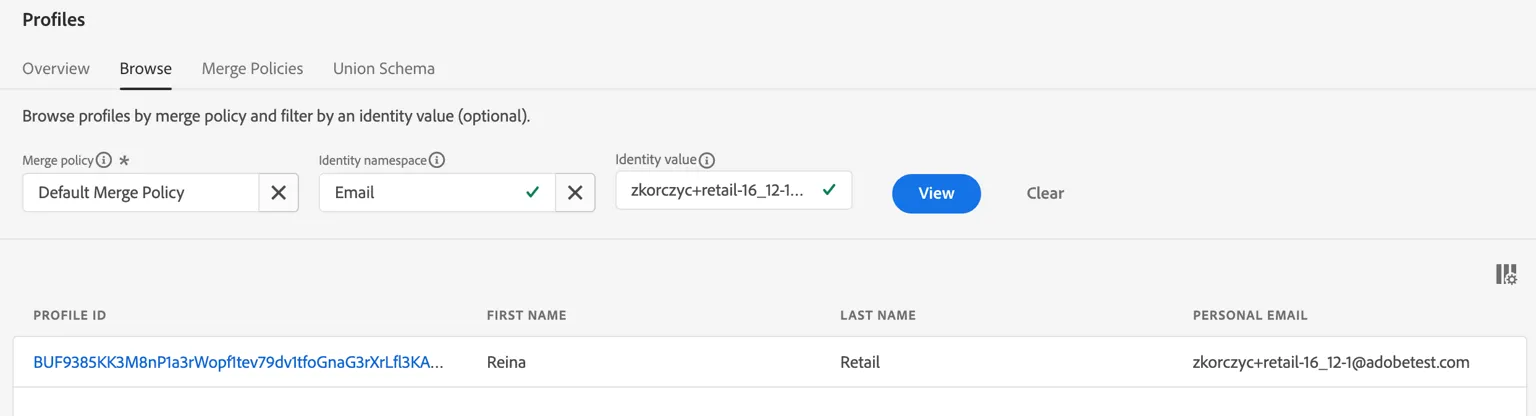The height and width of the screenshot is (416, 1536).
Task: Open profile ID link BUF9385KK3M8nP1a3r...
Action: pyautogui.click(x=238, y=362)
